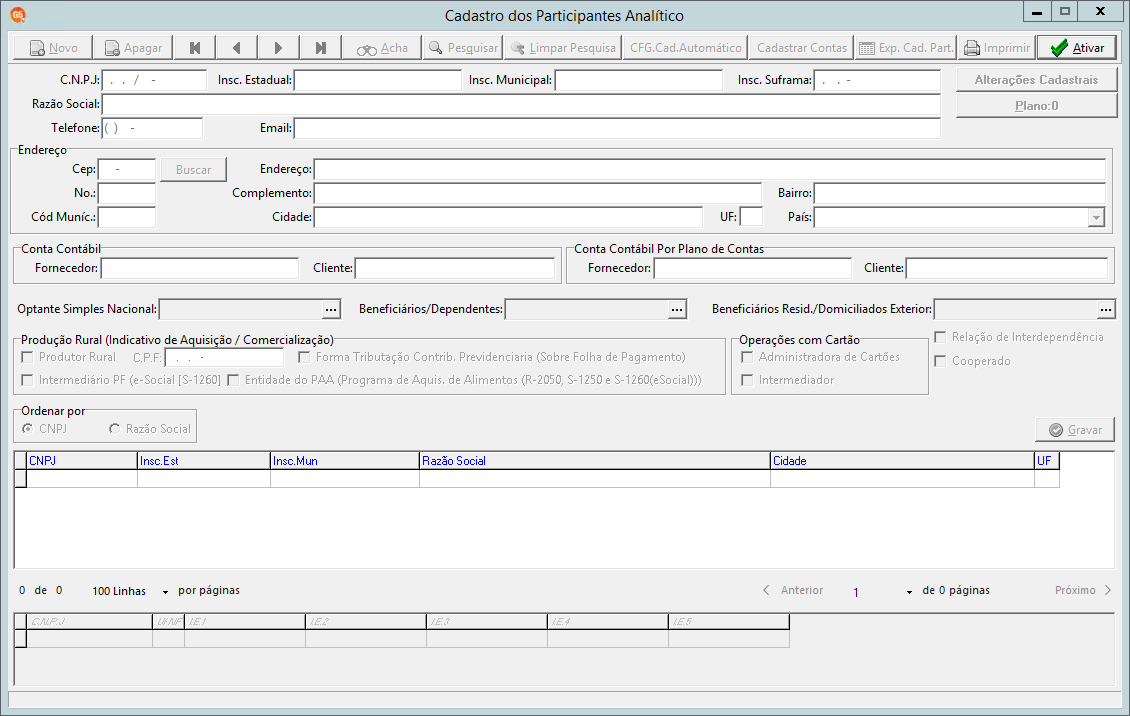Tick Administradora de Cartões checkbox
The width and height of the screenshot is (1130, 716).
(x=747, y=357)
